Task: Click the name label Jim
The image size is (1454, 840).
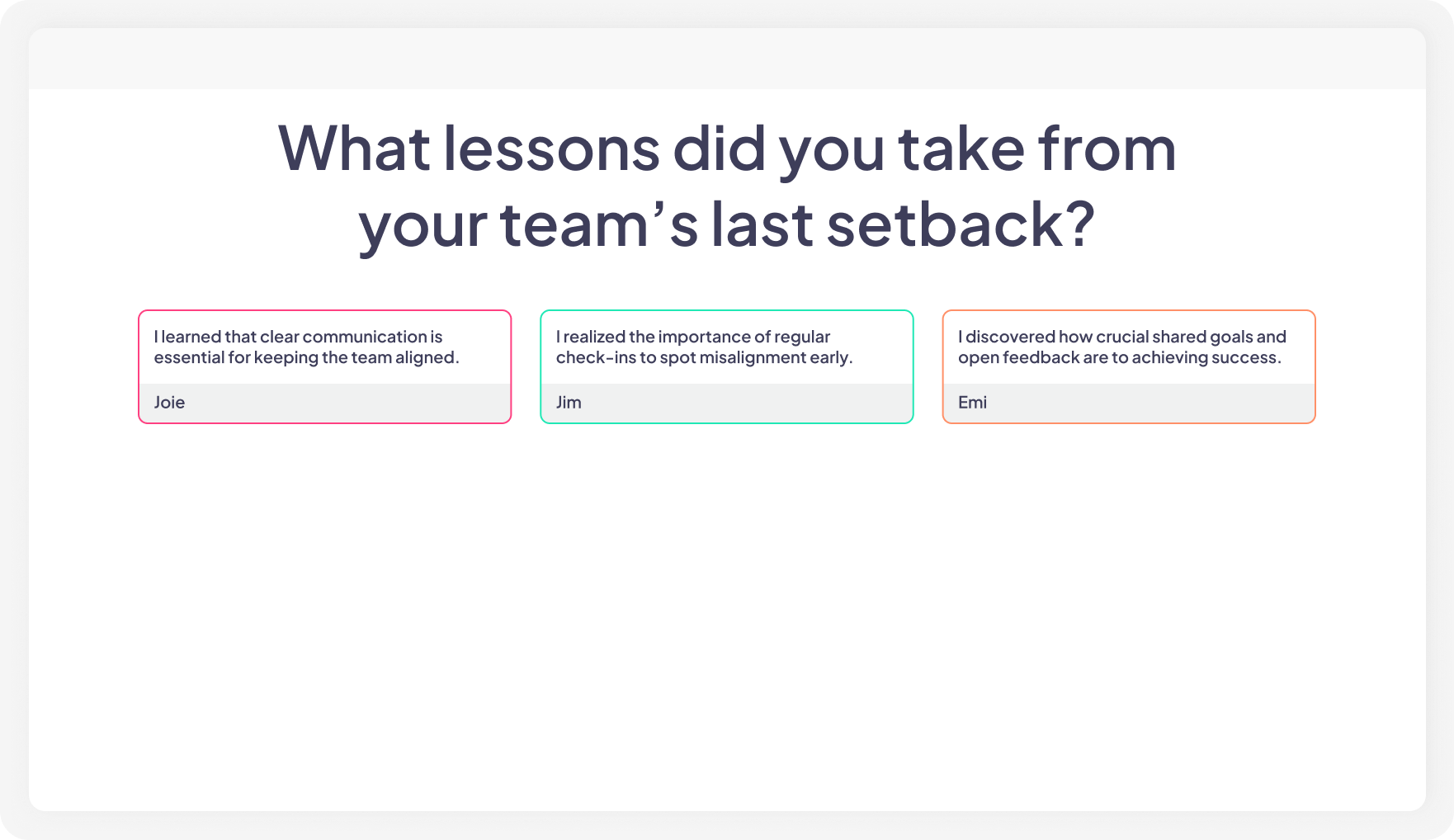Action: tap(569, 403)
